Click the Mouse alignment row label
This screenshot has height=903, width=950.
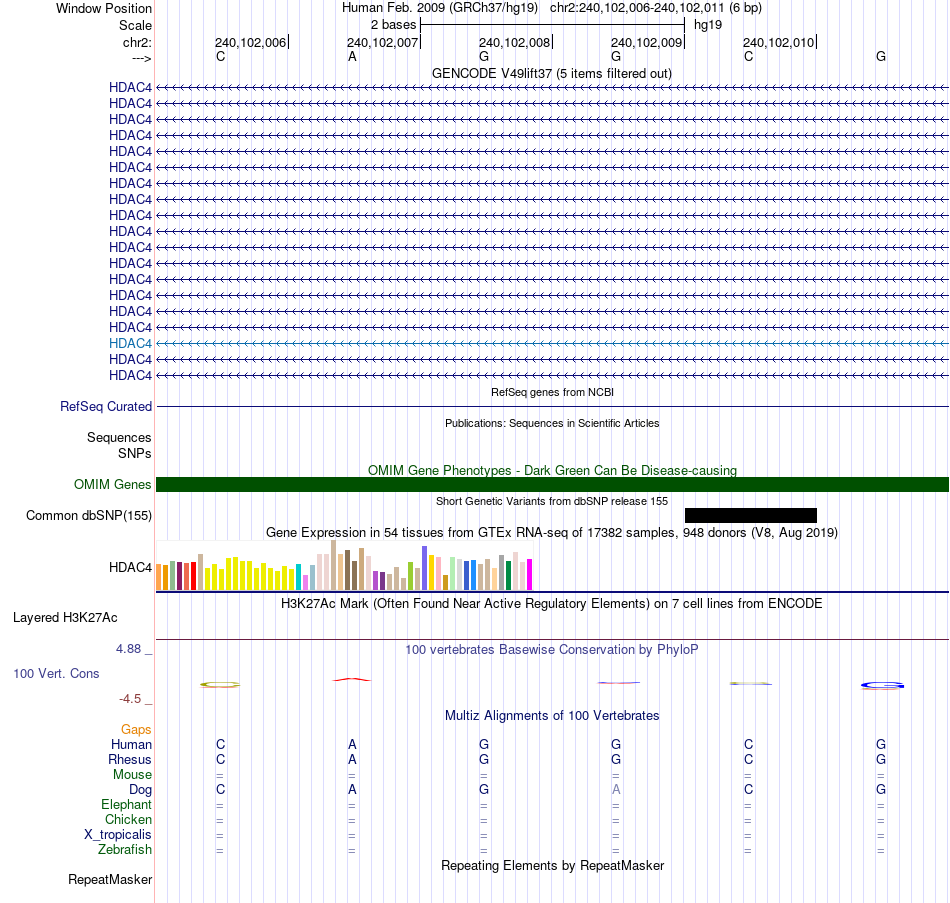132,775
